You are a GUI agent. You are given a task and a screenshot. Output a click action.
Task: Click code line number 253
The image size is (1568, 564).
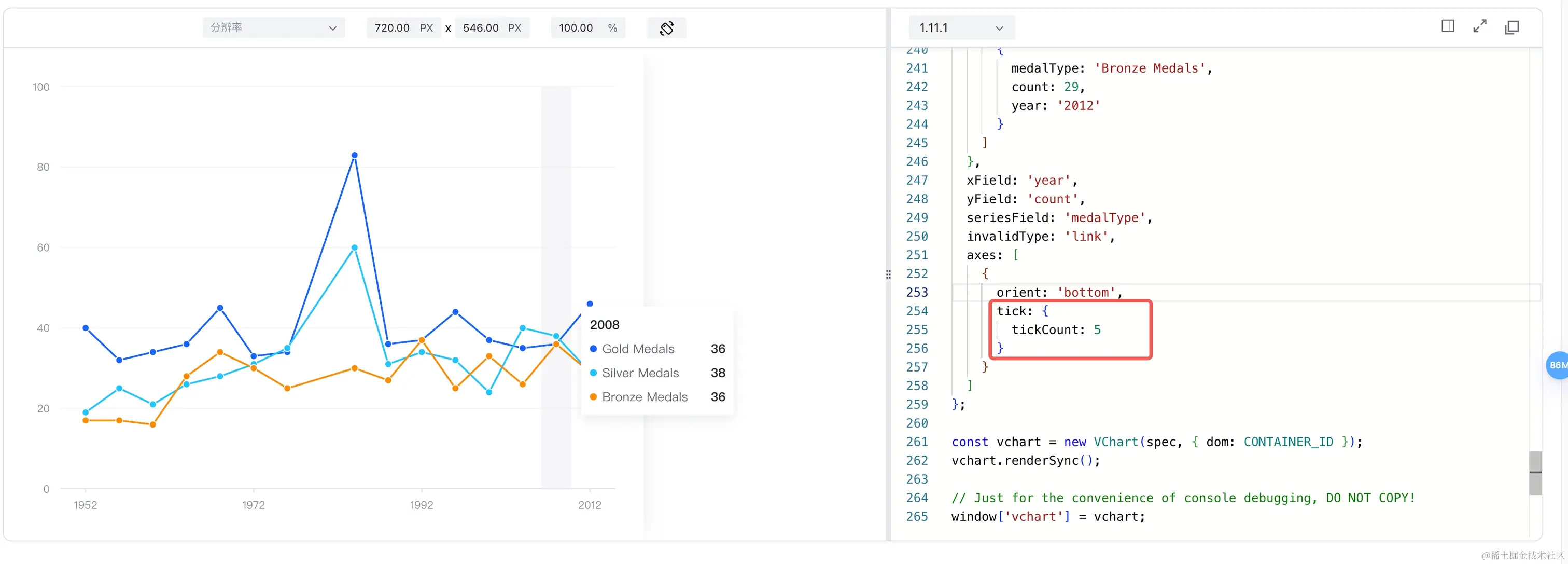pyautogui.click(x=917, y=292)
